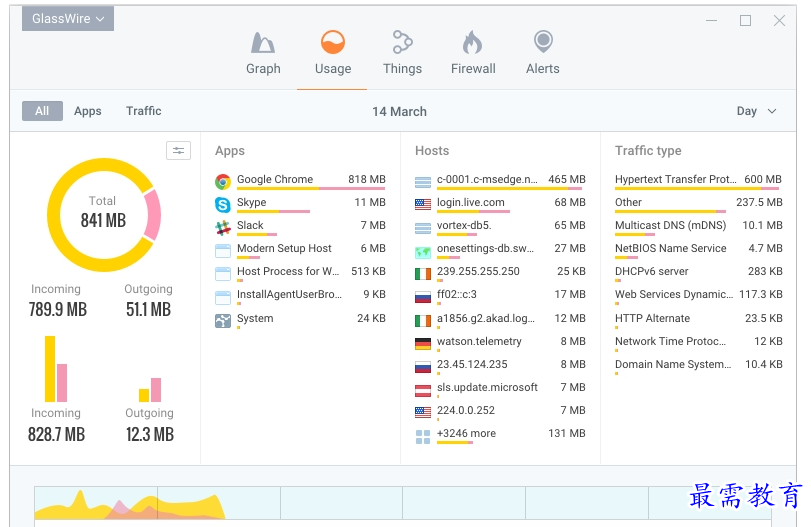Click the usage timeline graph at bottom
811x527 pixels.
pos(402,503)
